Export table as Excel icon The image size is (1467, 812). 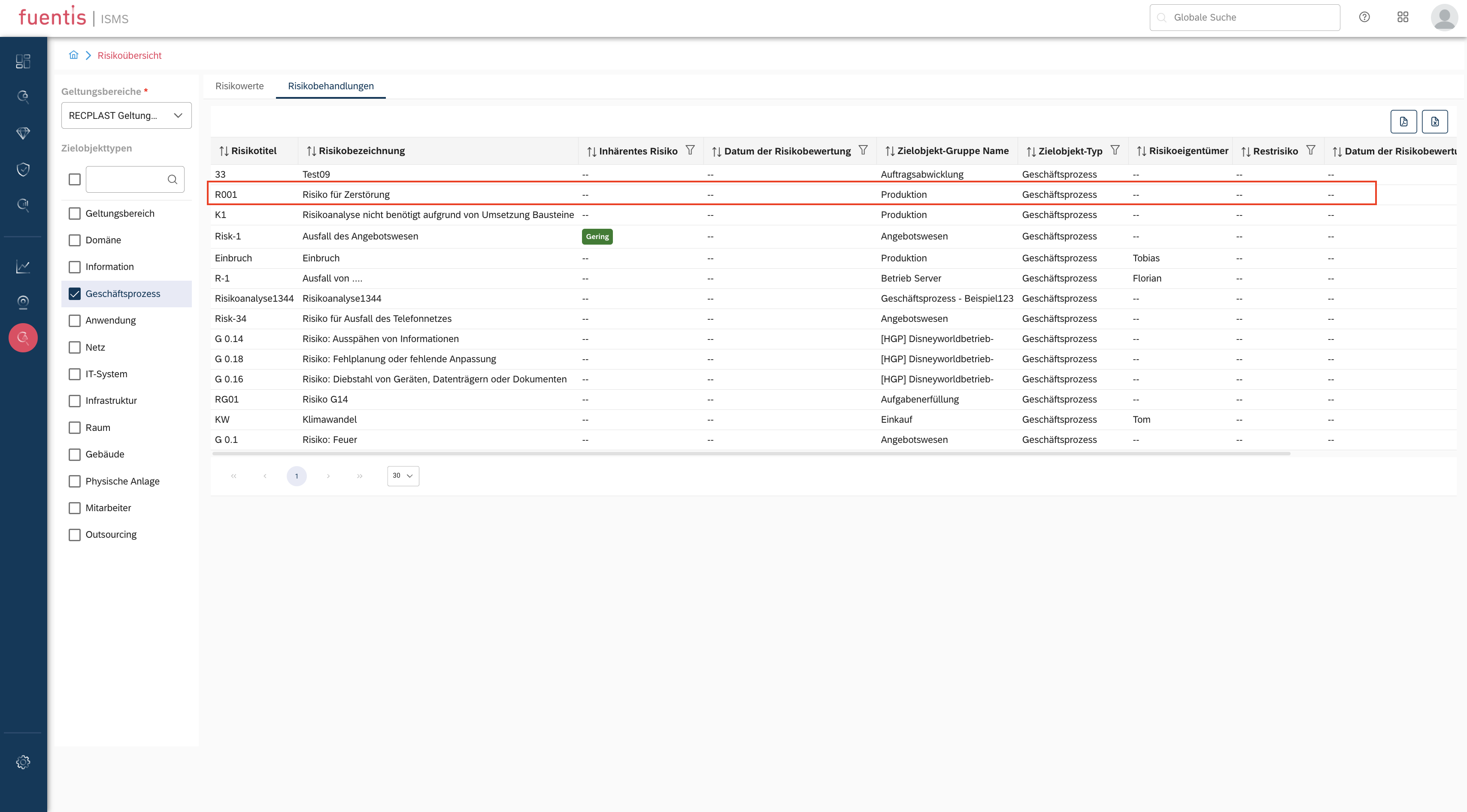click(x=1434, y=121)
